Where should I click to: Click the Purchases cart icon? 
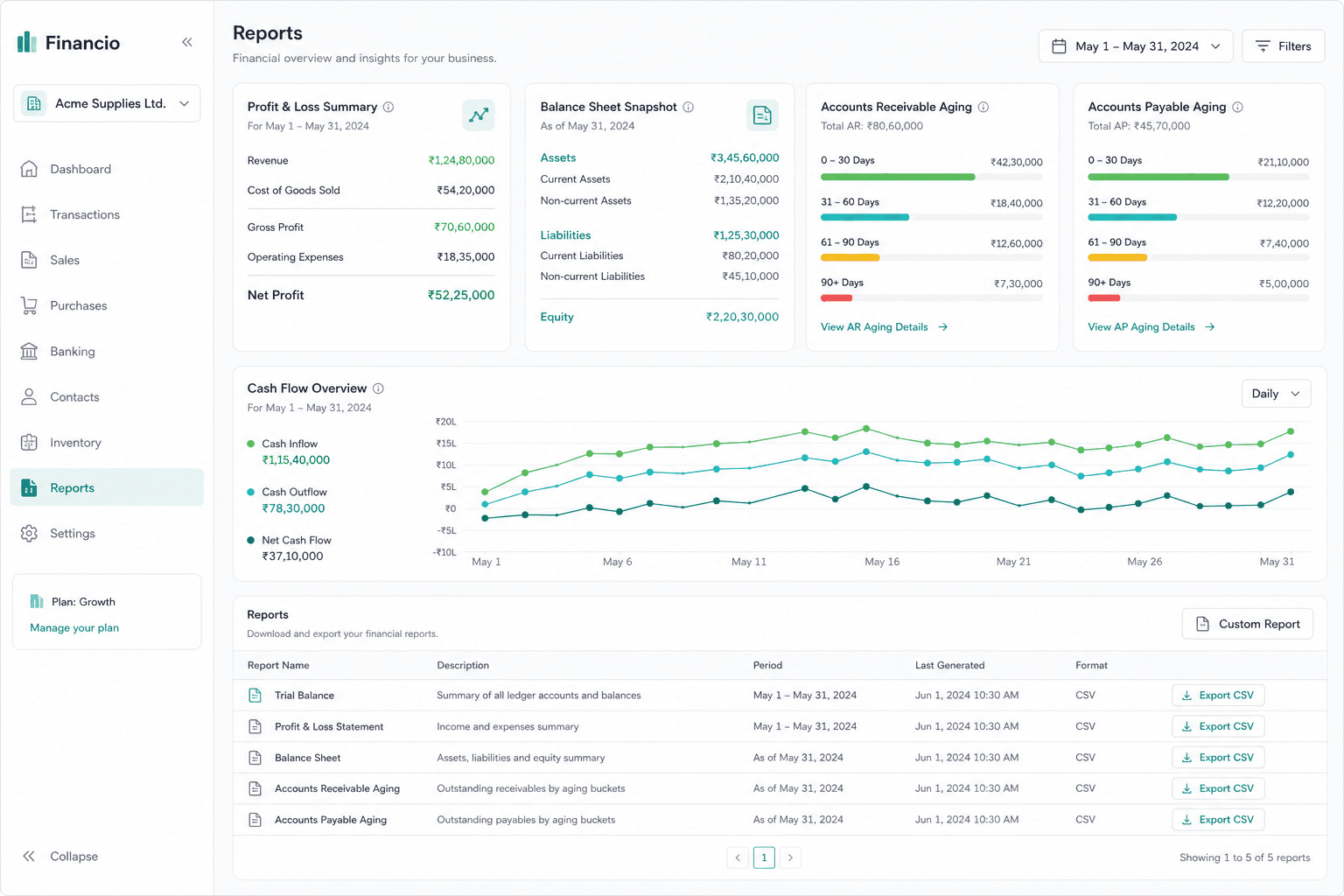coord(29,305)
